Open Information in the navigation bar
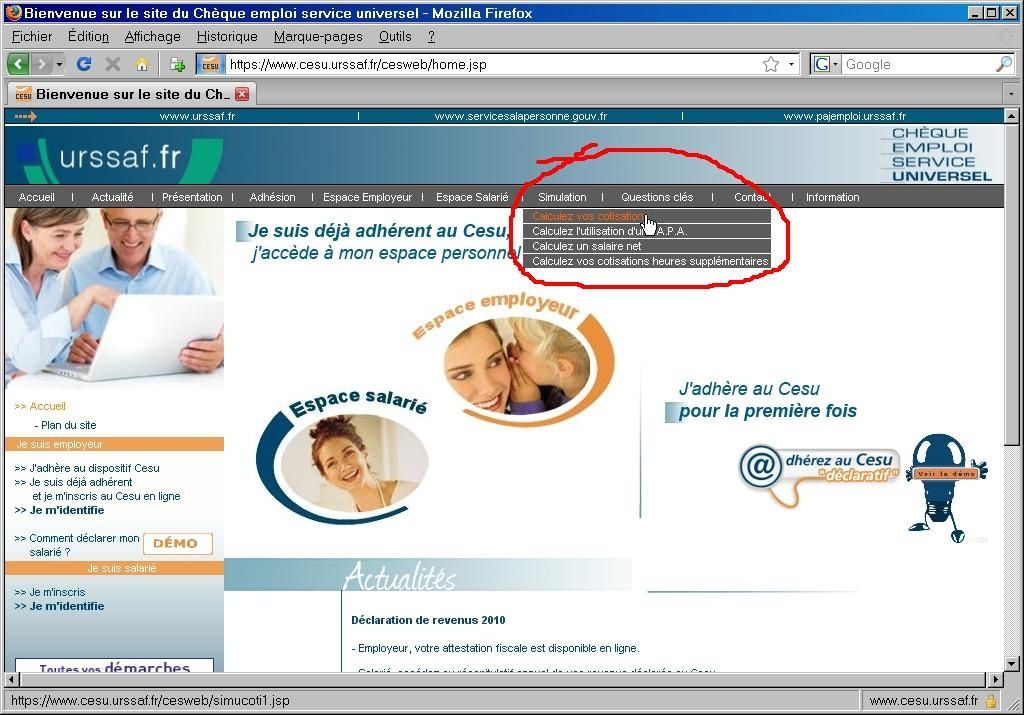Screen dimensions: 1024x715 click(833, 197)
